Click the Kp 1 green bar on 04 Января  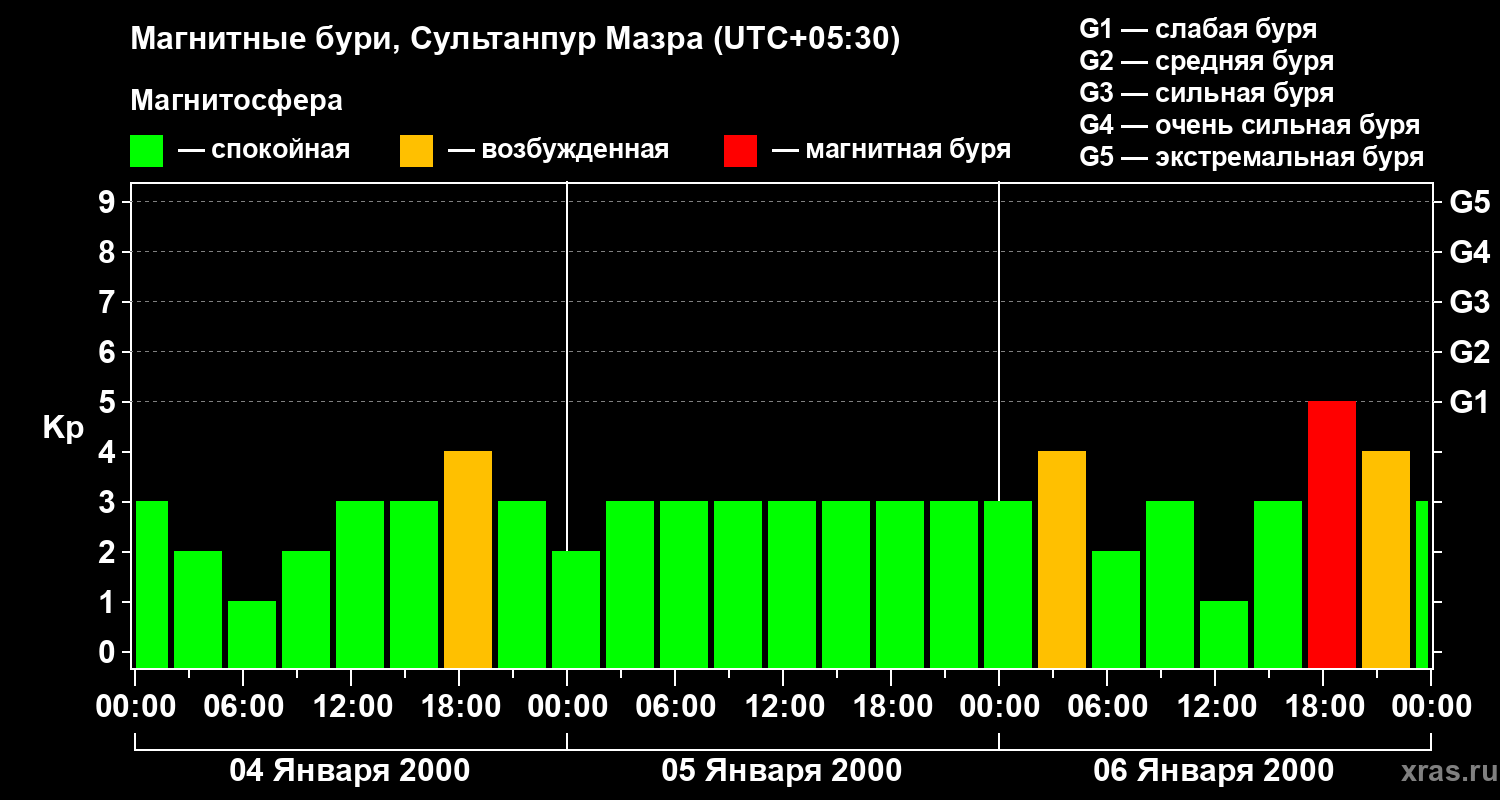click(x=252, y=635)
